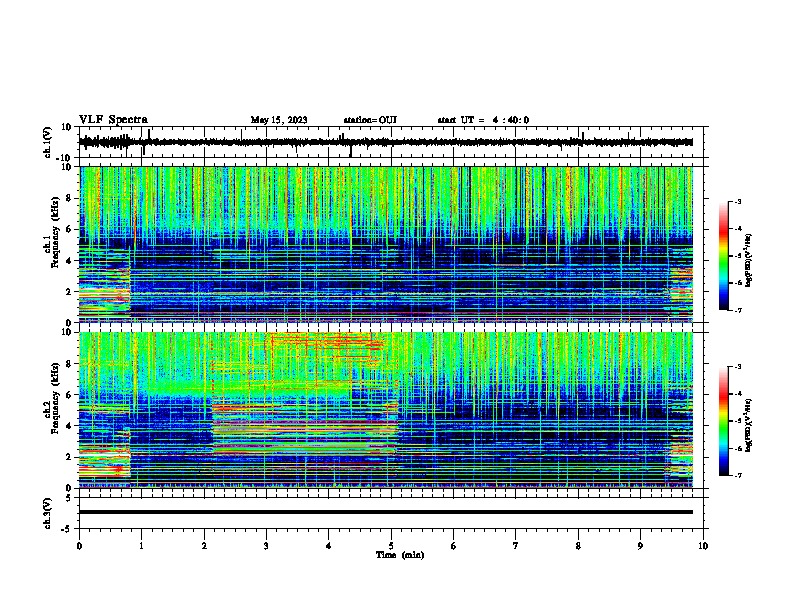Select the "Time (min)" axis title

coord(400,555)
